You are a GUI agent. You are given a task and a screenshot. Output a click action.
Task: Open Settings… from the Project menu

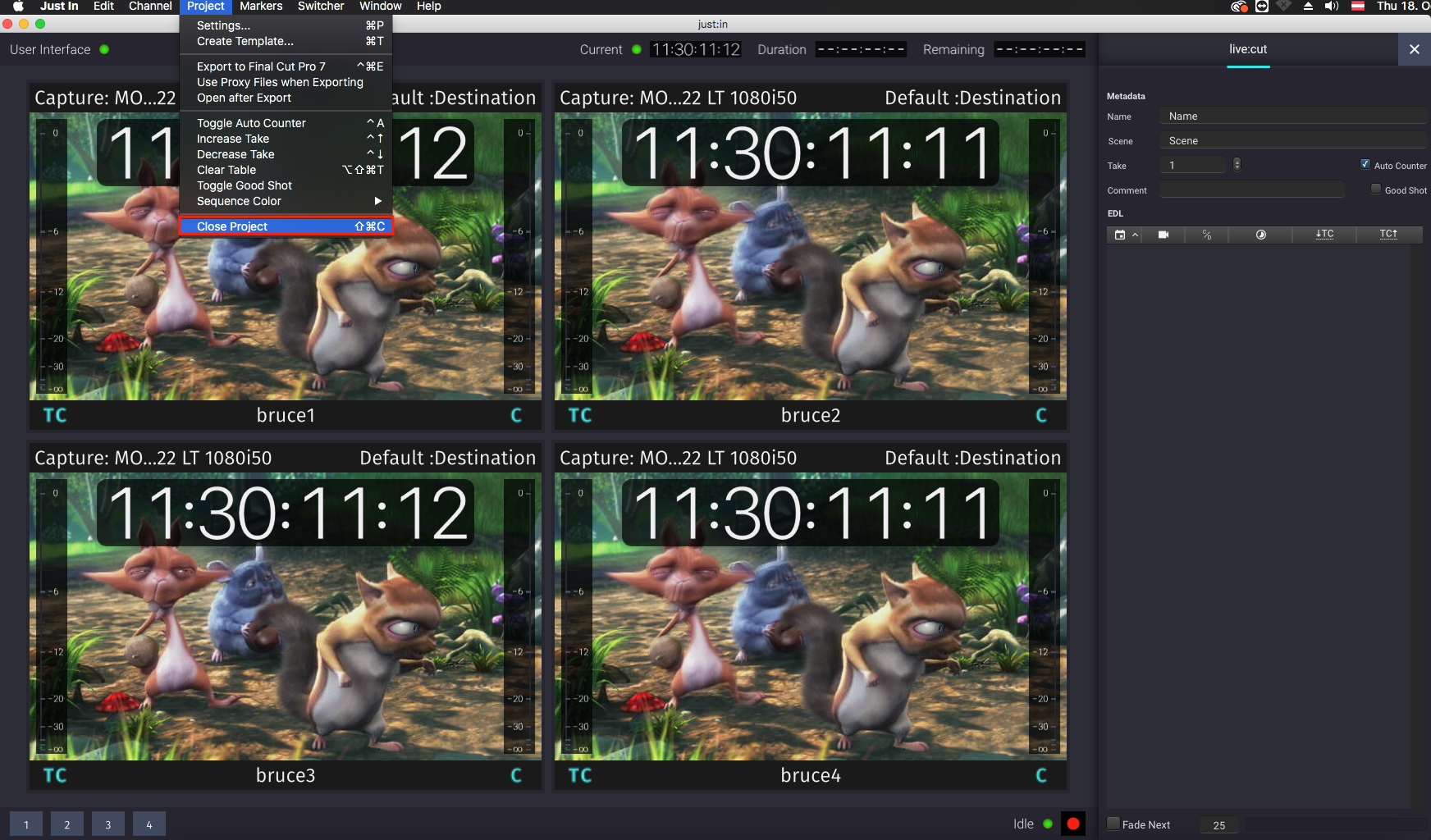(286, 25)
